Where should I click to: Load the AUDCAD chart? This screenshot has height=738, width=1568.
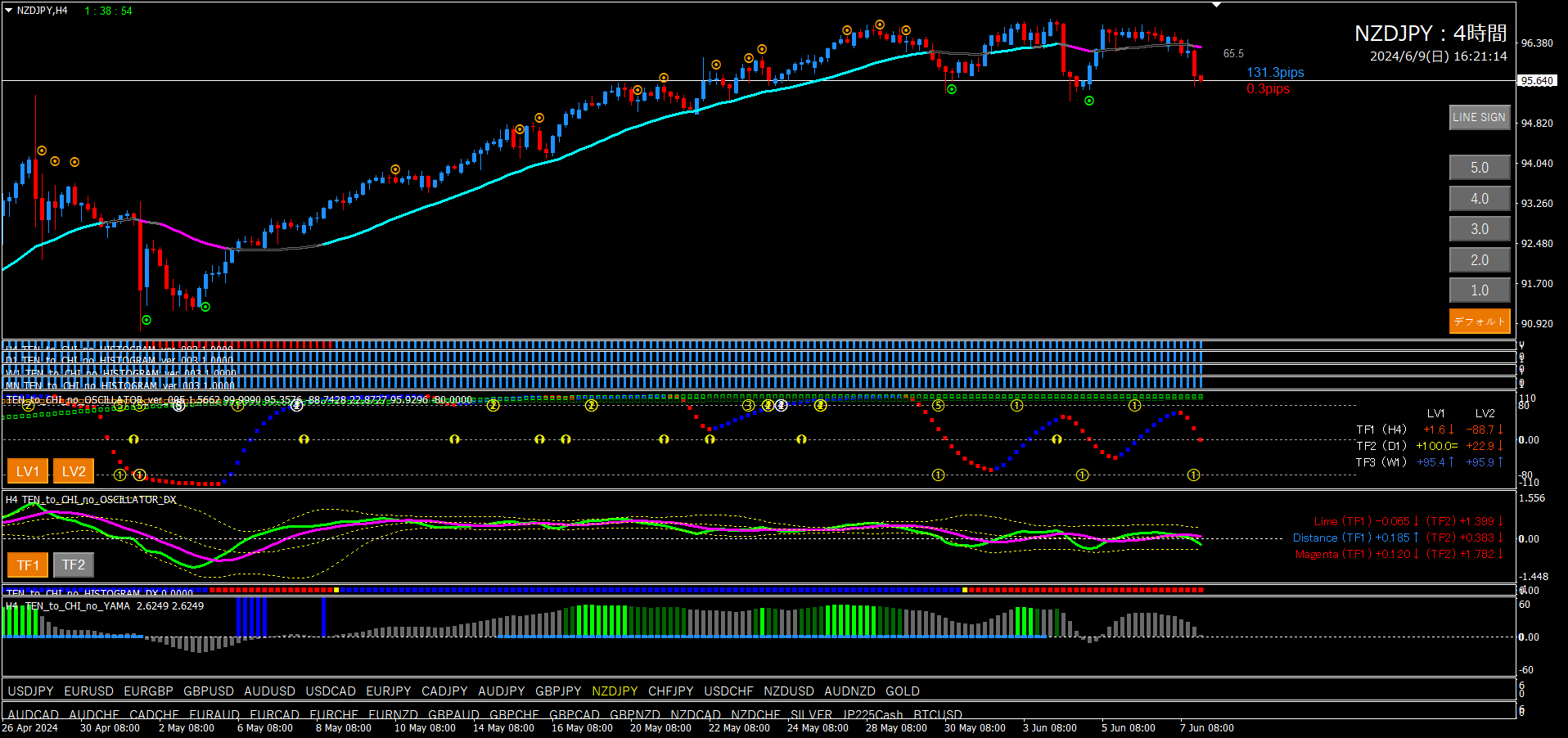click(33, 714)
